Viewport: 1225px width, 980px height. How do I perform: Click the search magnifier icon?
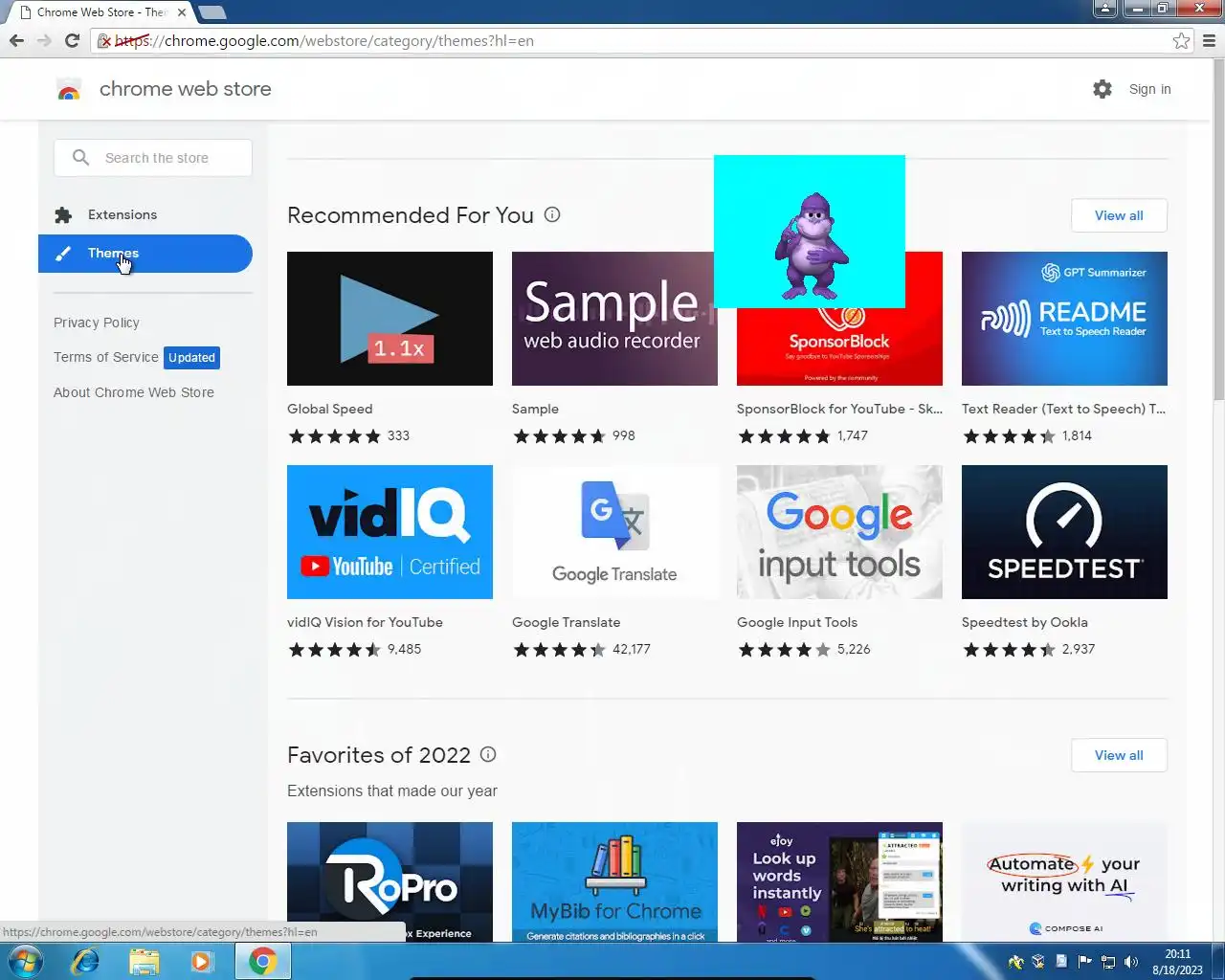80,157
